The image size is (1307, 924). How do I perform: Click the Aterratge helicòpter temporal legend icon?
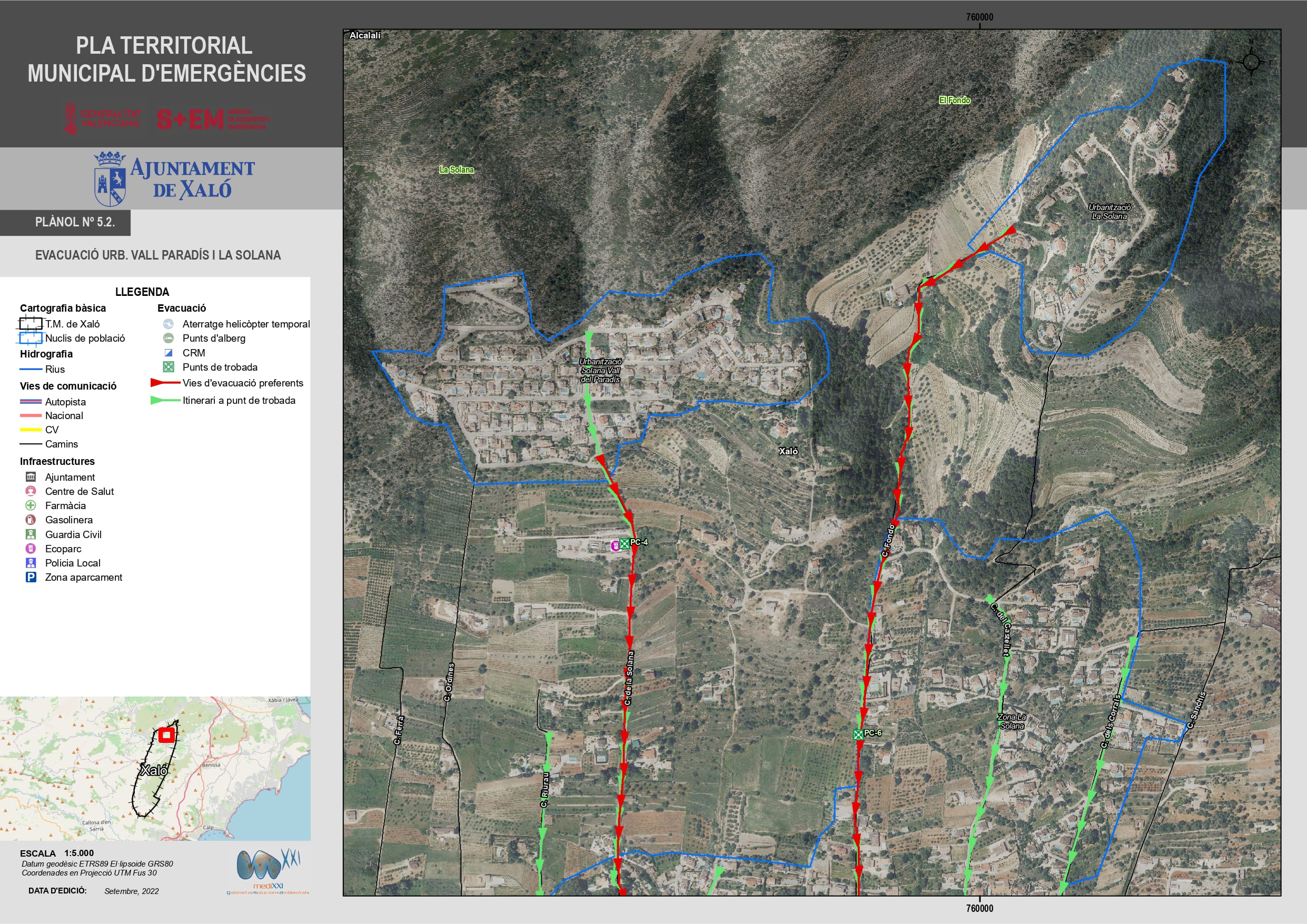pyautogui.click(x=169, y=324)
